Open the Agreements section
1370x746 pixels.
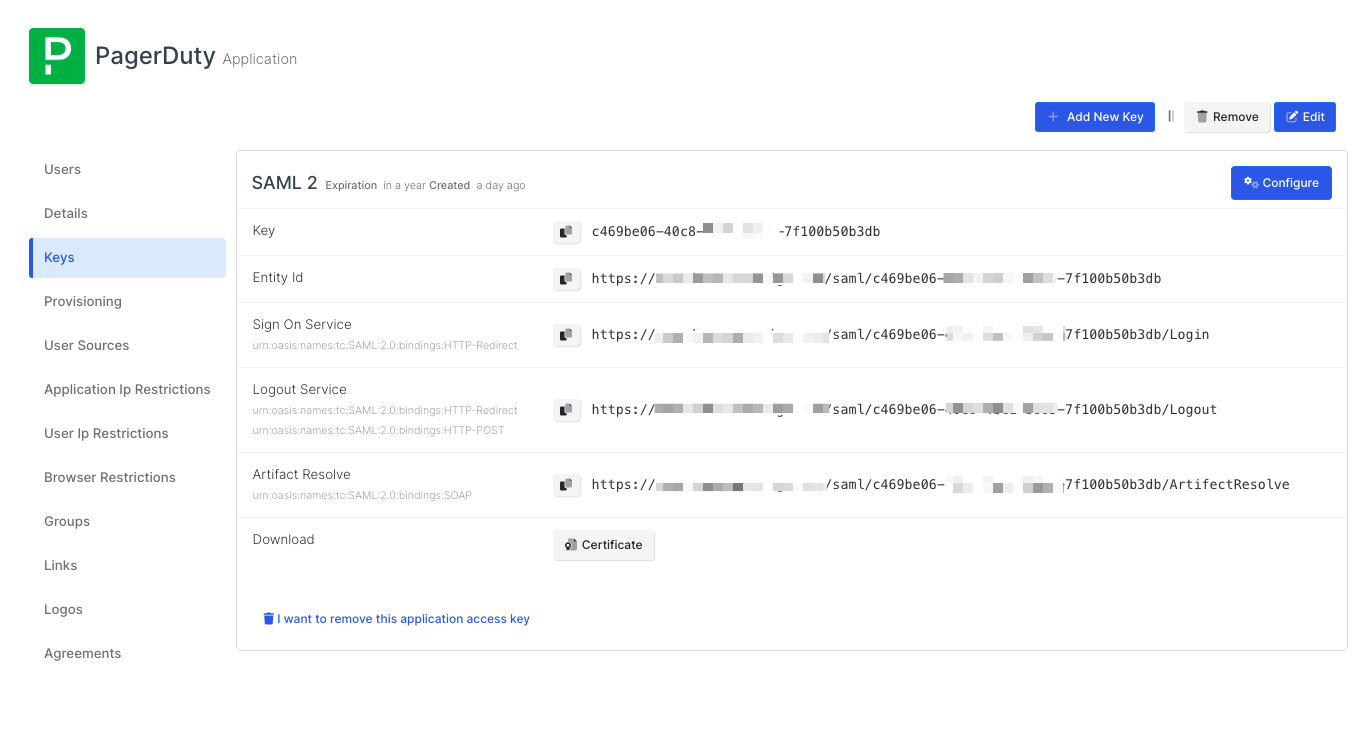point(83,654)
